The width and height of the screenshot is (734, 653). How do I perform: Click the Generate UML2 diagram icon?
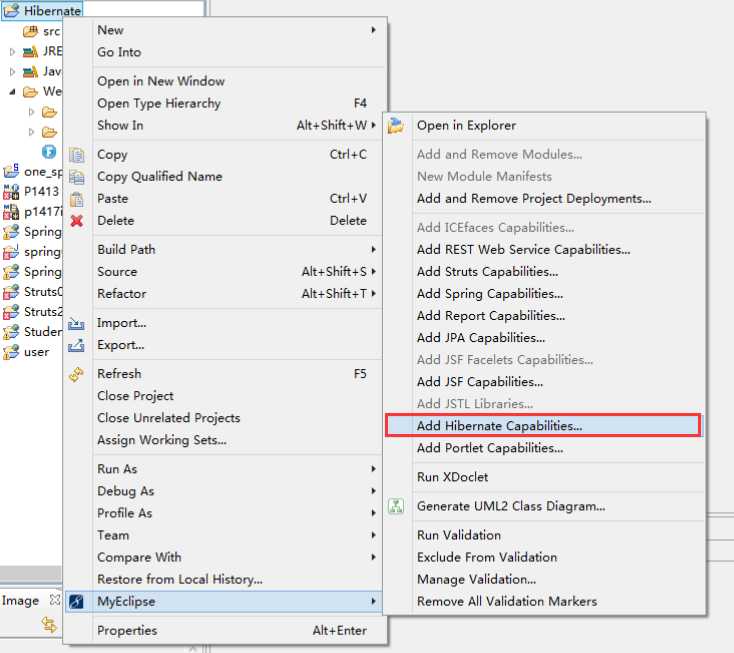[x=396, y=506]
